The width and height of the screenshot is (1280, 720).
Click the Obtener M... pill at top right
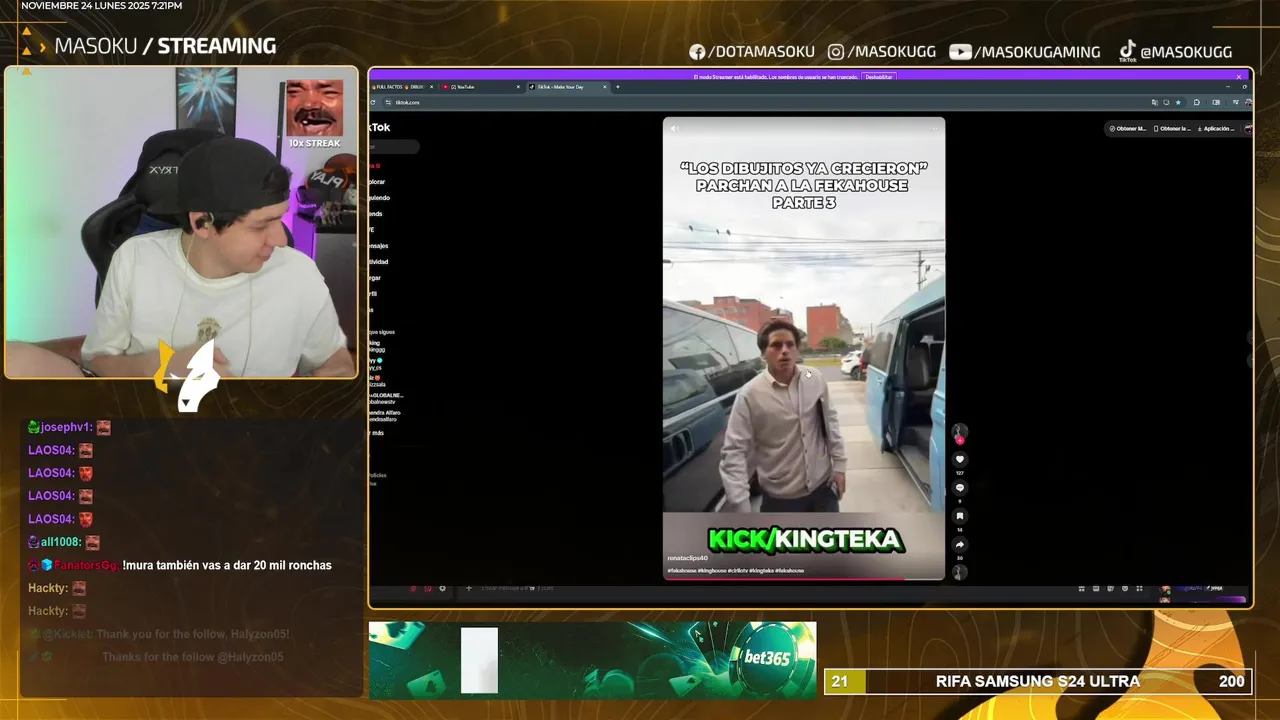click(x=1128, y=128)
